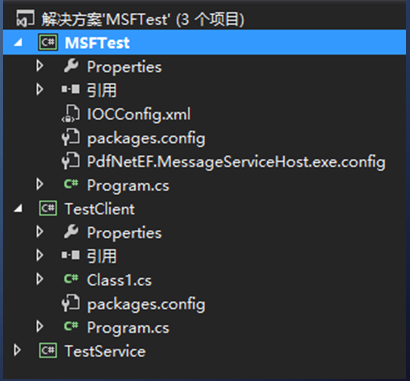Click the XML file icon for IOCConfig.xml
This screenshot has width=410, height=381.
(x=71, y=114)
